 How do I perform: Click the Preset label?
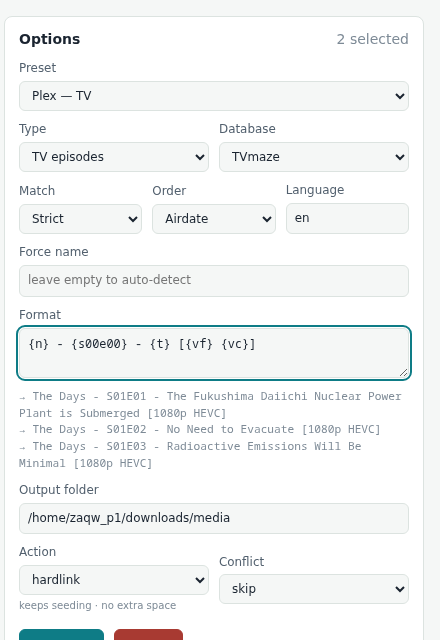38,68
